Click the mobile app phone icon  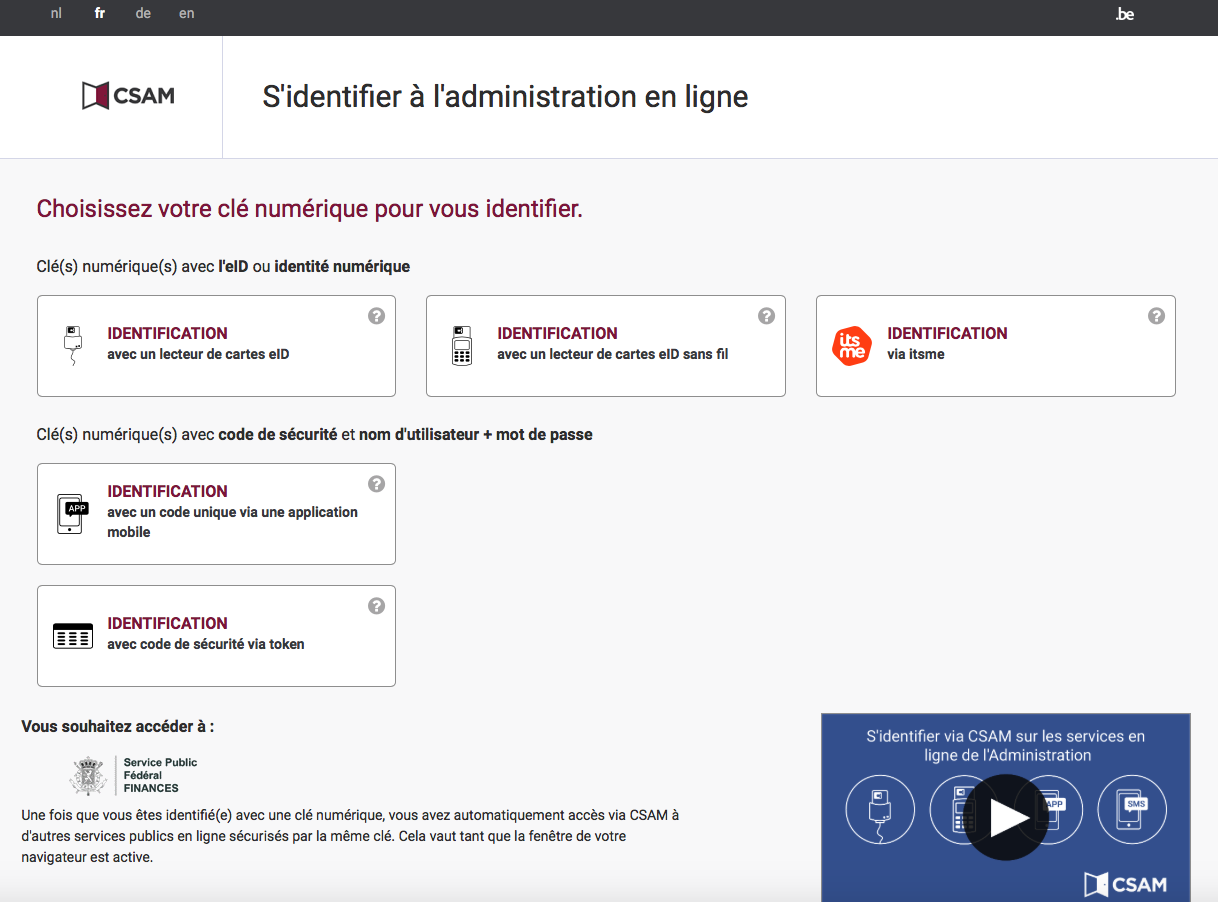click(70, 513)
